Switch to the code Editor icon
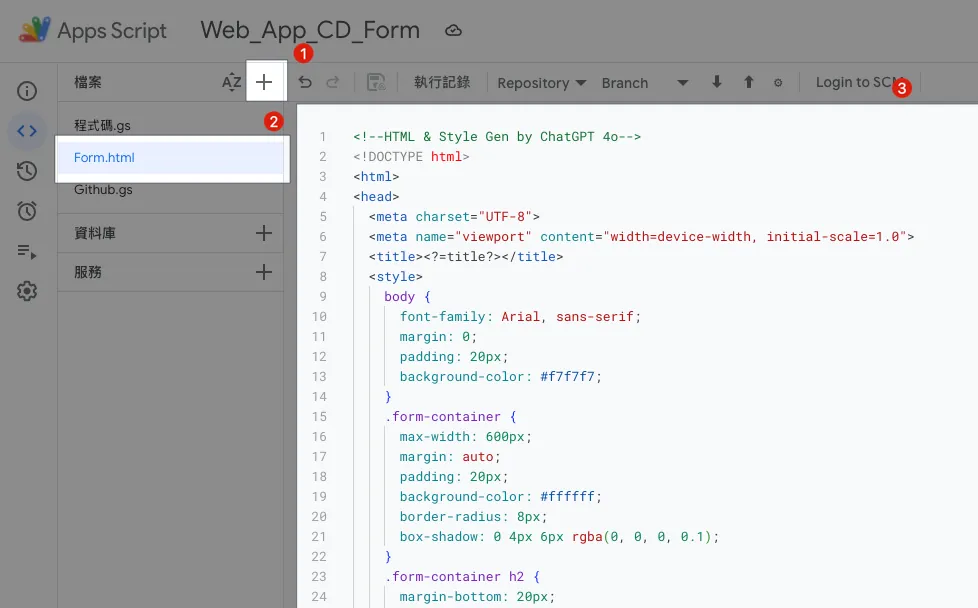Viewport: 978px width, 608px height. point(27,131)
